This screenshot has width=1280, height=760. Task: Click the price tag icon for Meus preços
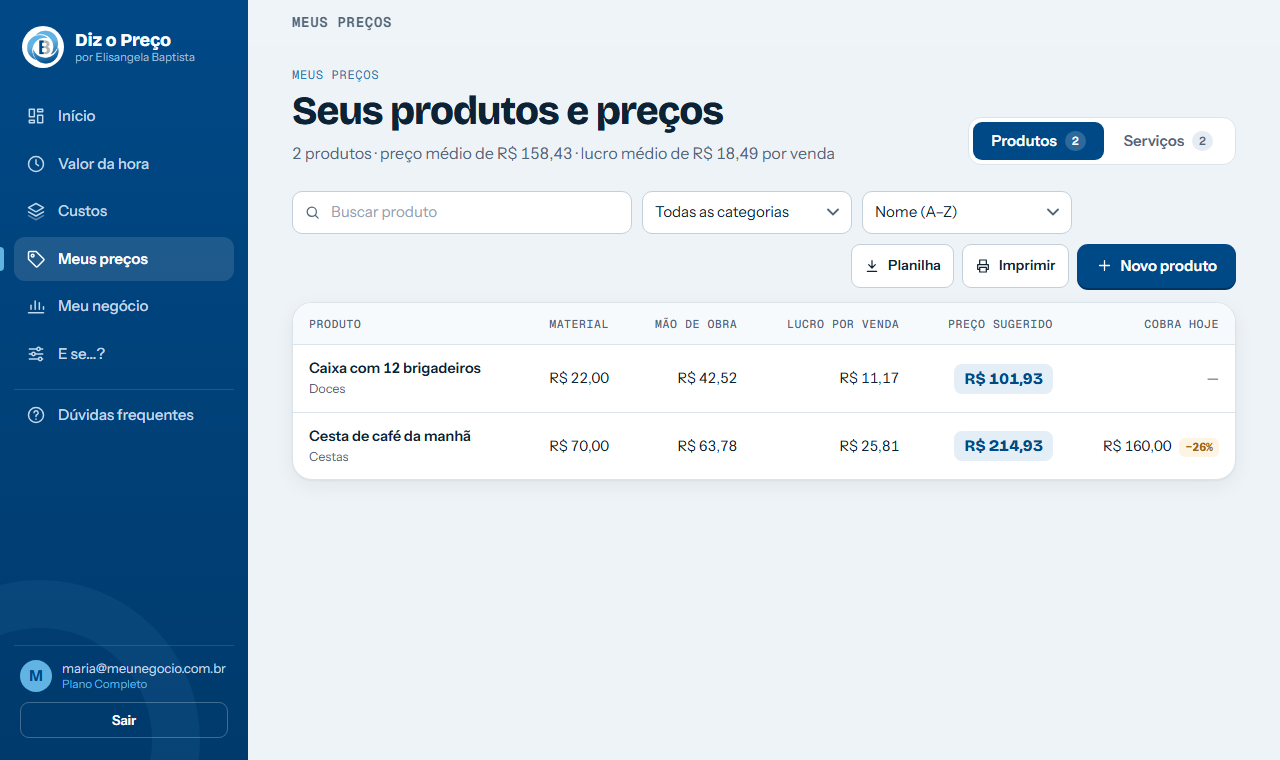point(36,259)
